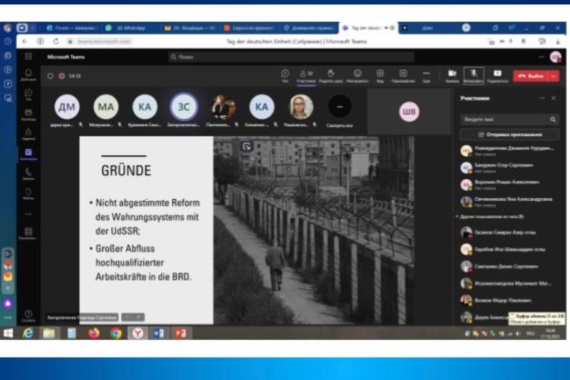The height and width of the screenshot is (380, 570).
Task: Open Звонки calls in left sidebar
Action: tap(28, 174)
